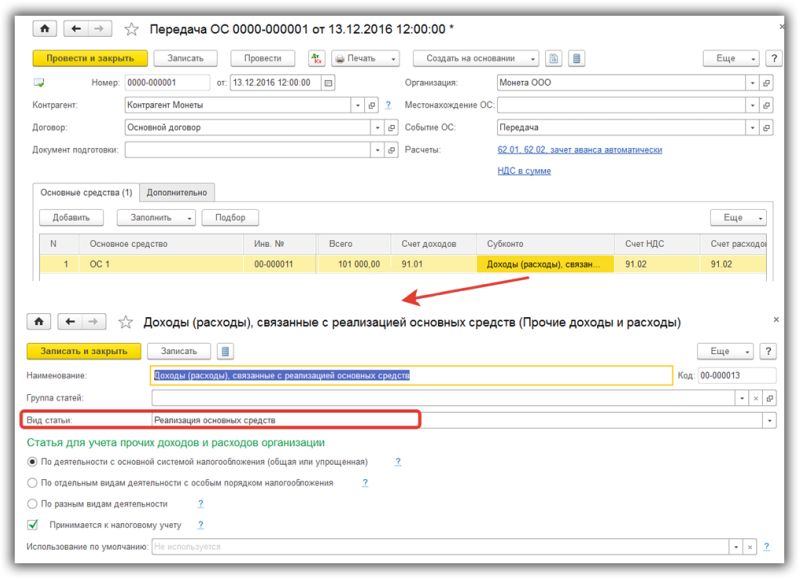Open the Группа статей record with the open icon
Viewport: 800px width, 579px height.
coord(769,398)
